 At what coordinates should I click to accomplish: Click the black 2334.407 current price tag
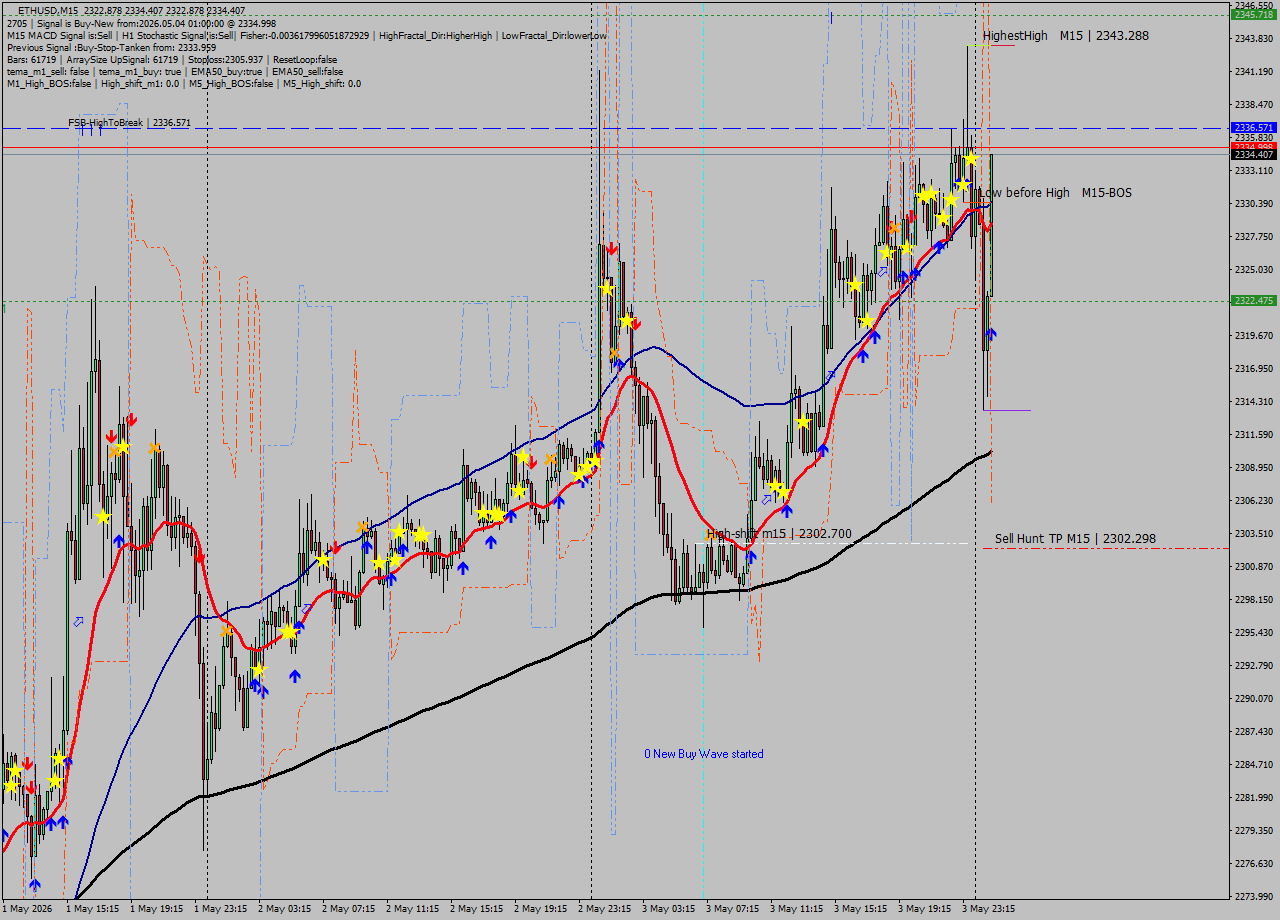1254,154
